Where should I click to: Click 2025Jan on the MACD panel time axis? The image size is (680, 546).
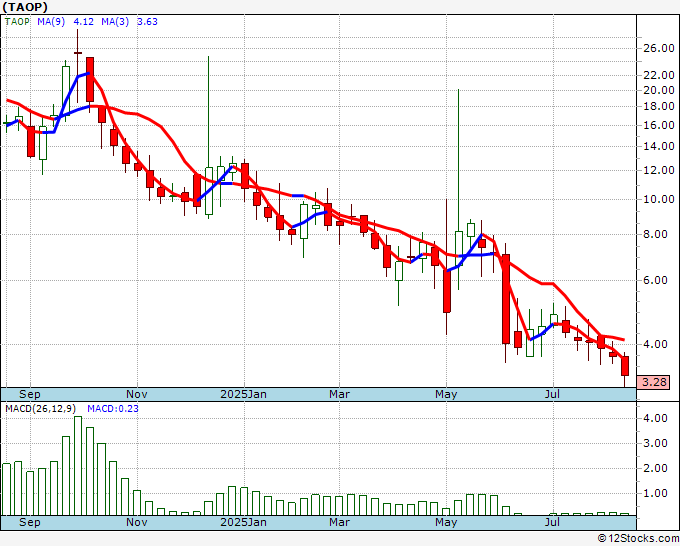[243, 522]
